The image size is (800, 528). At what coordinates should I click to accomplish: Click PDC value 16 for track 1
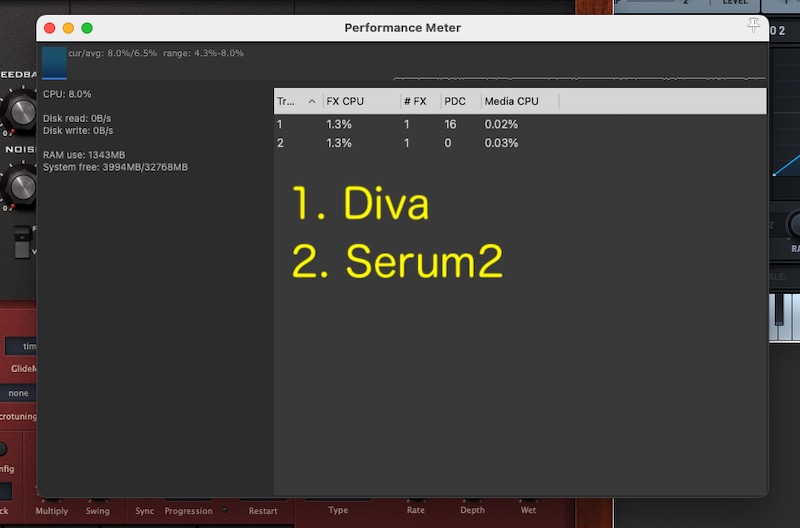(x=450, y=124)
